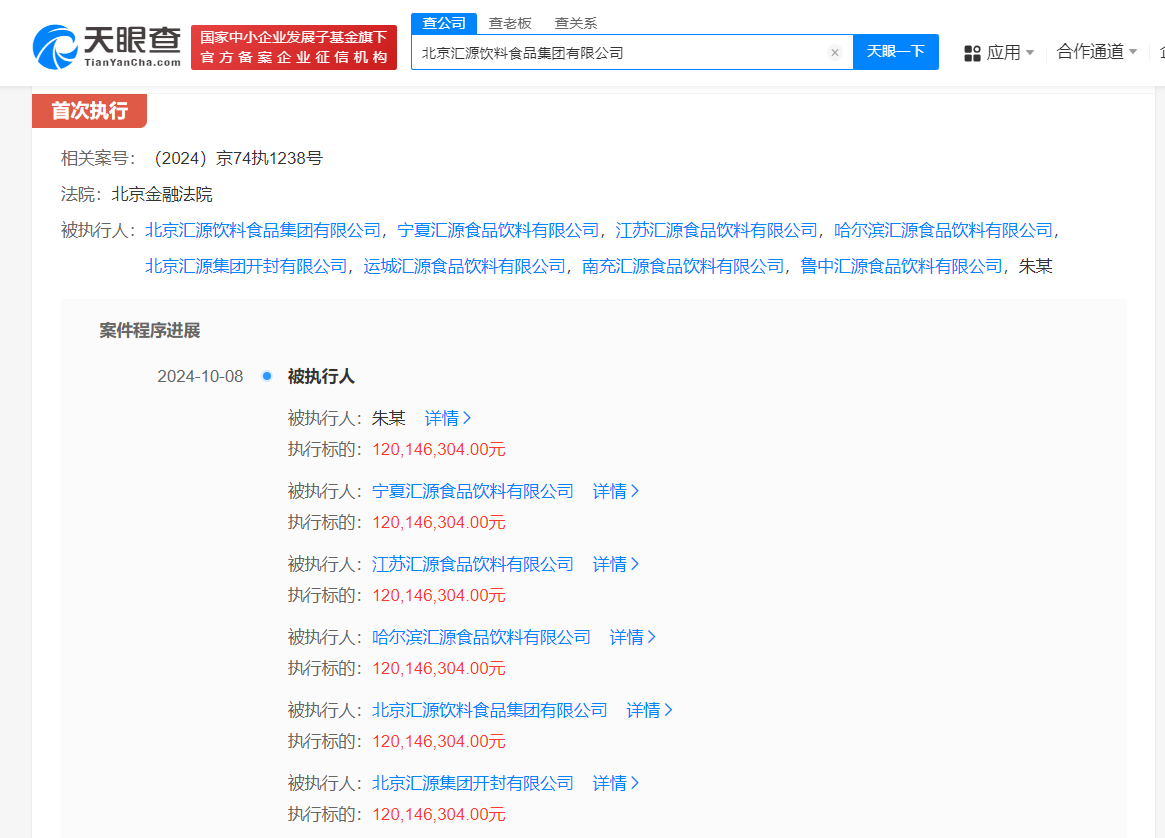This screenshot has width=1165, height=838.
Task: Select 朱某's amount 120,146,304.00元
Action: pyautogui.click(x=438, y=449)
